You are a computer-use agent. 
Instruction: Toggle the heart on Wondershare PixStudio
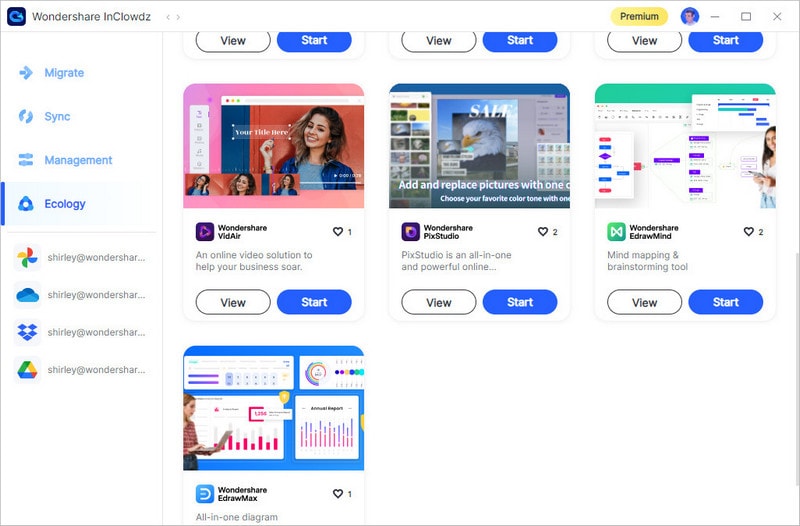click(543, 232)
